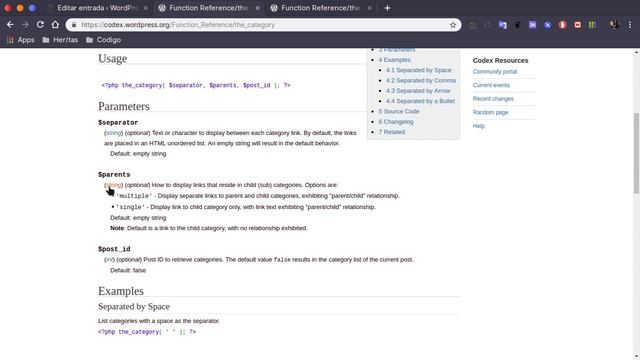Image resolution: width=640 pixels, height=360 pixels.
Task: Jump to 4.1 Separated by Space
Action: tap(419, 70)
